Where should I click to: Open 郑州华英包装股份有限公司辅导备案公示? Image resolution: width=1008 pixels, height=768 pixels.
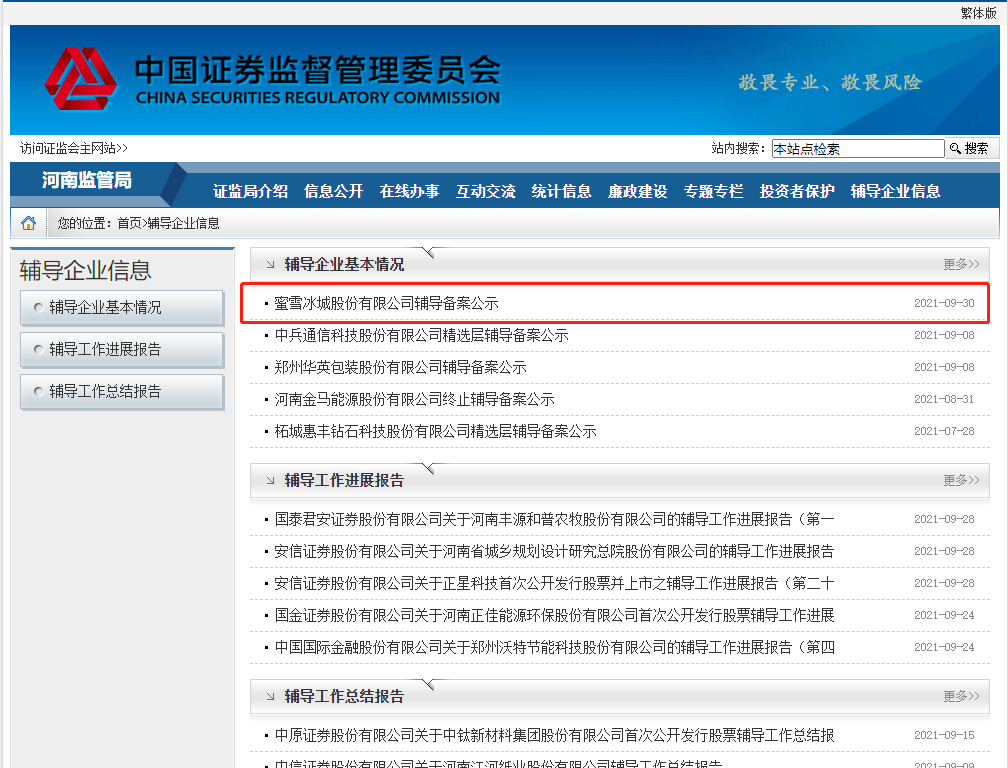point(400,367)
